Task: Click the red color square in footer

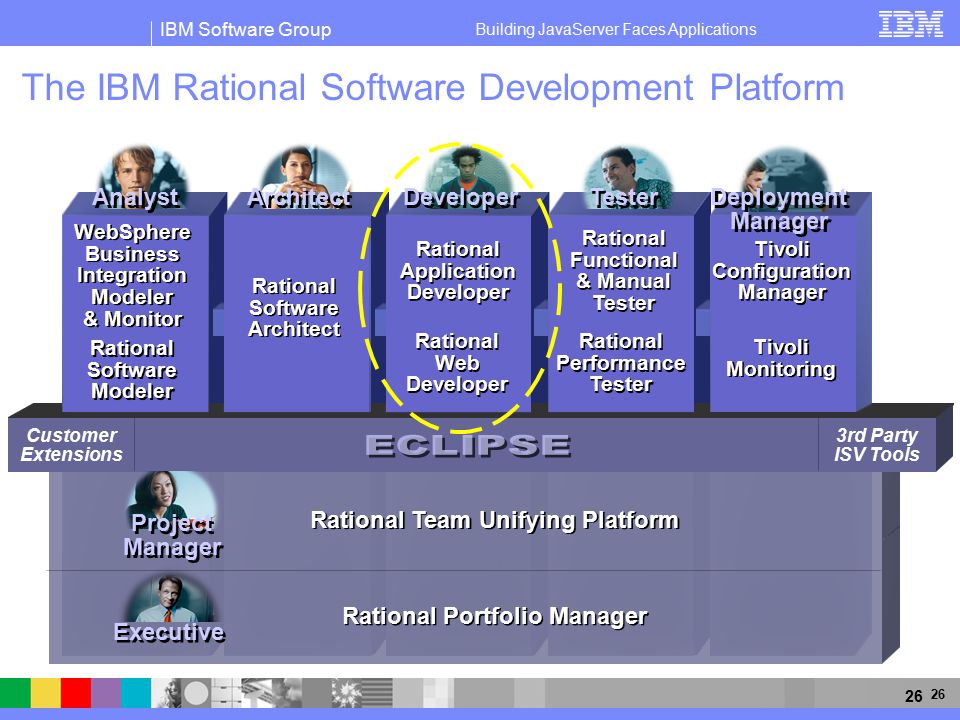Action: click(x=76, y=692)
